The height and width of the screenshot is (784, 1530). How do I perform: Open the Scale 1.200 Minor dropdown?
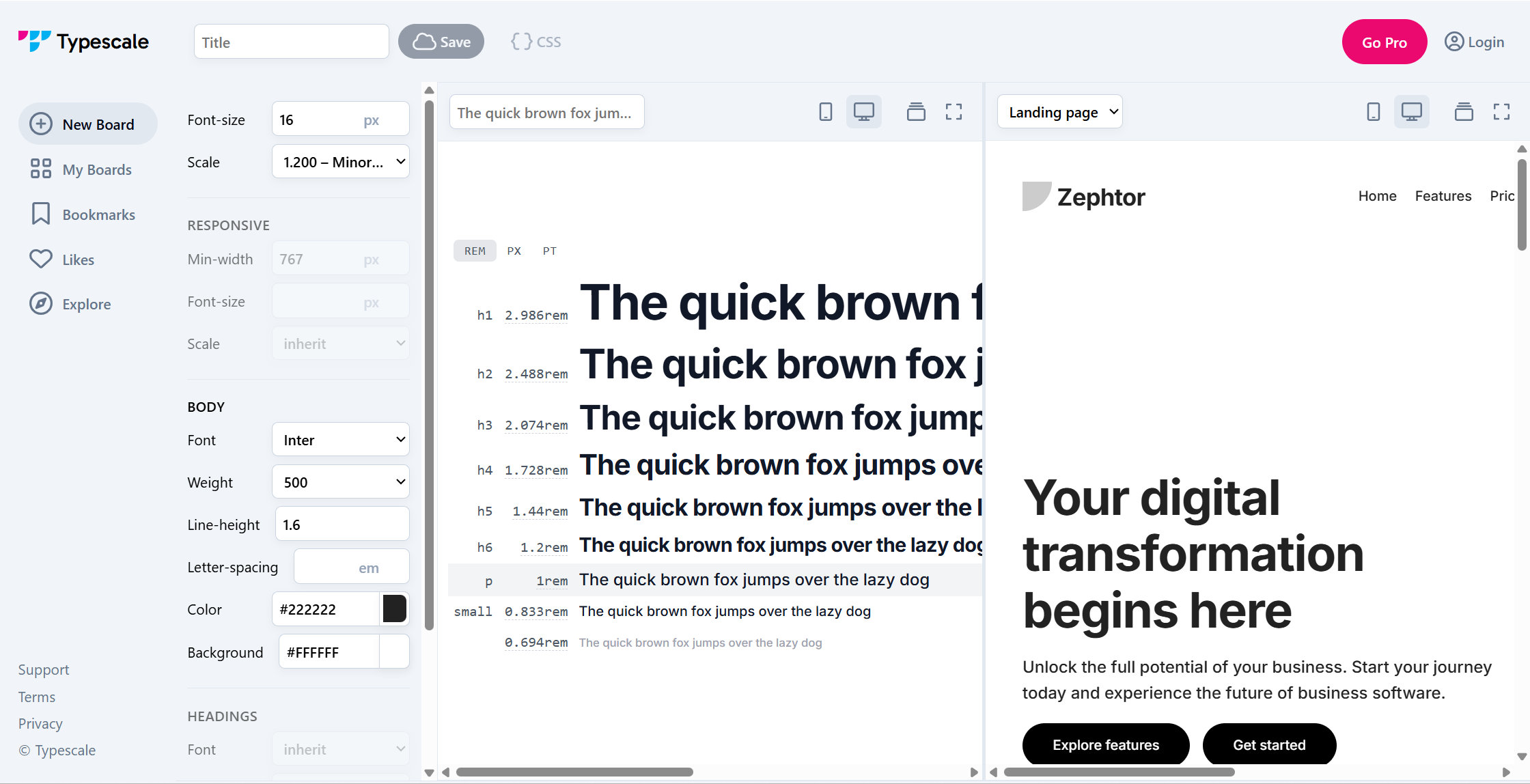point(340,162)
